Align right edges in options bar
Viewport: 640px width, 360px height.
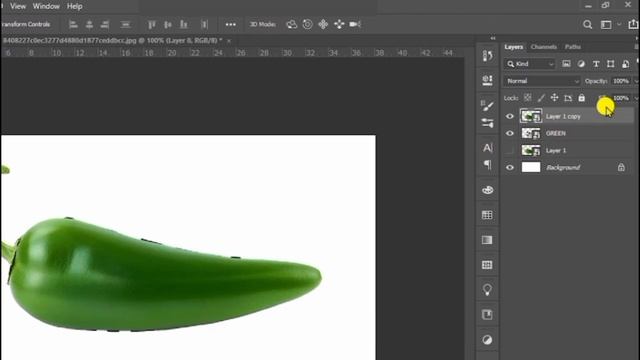click(105, 24)
